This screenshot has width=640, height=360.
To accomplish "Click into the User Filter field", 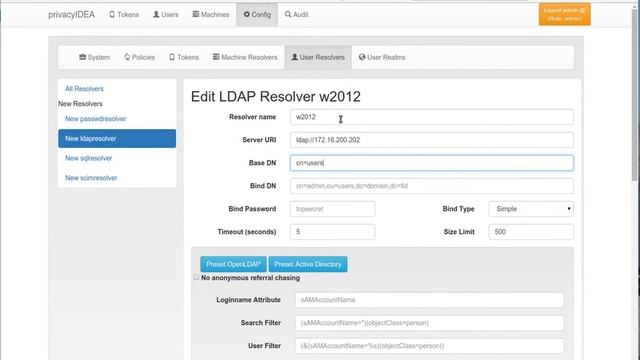I will pos(429,346).
